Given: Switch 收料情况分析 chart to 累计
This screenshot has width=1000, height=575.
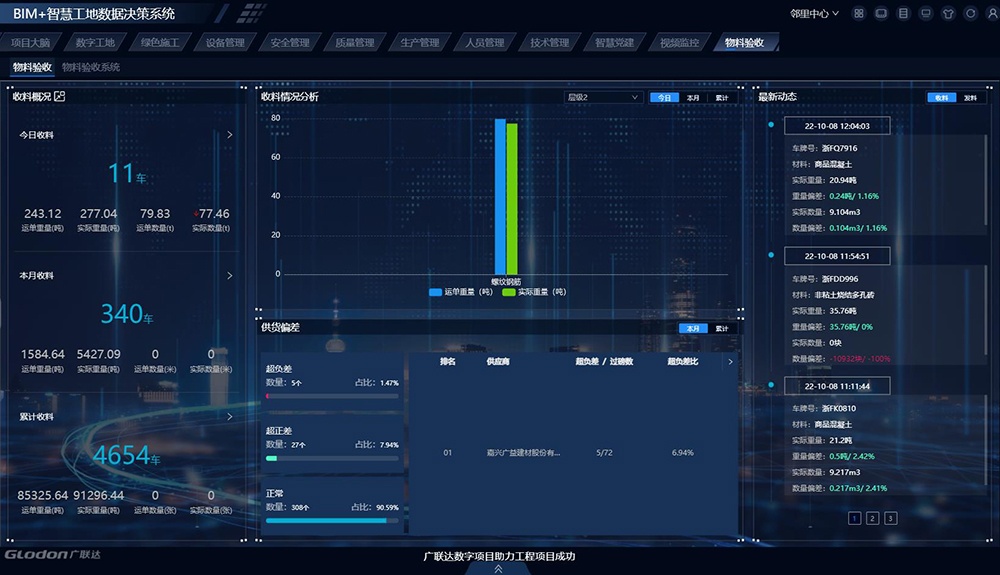Looking at the screenshot, I should [721, 98].
